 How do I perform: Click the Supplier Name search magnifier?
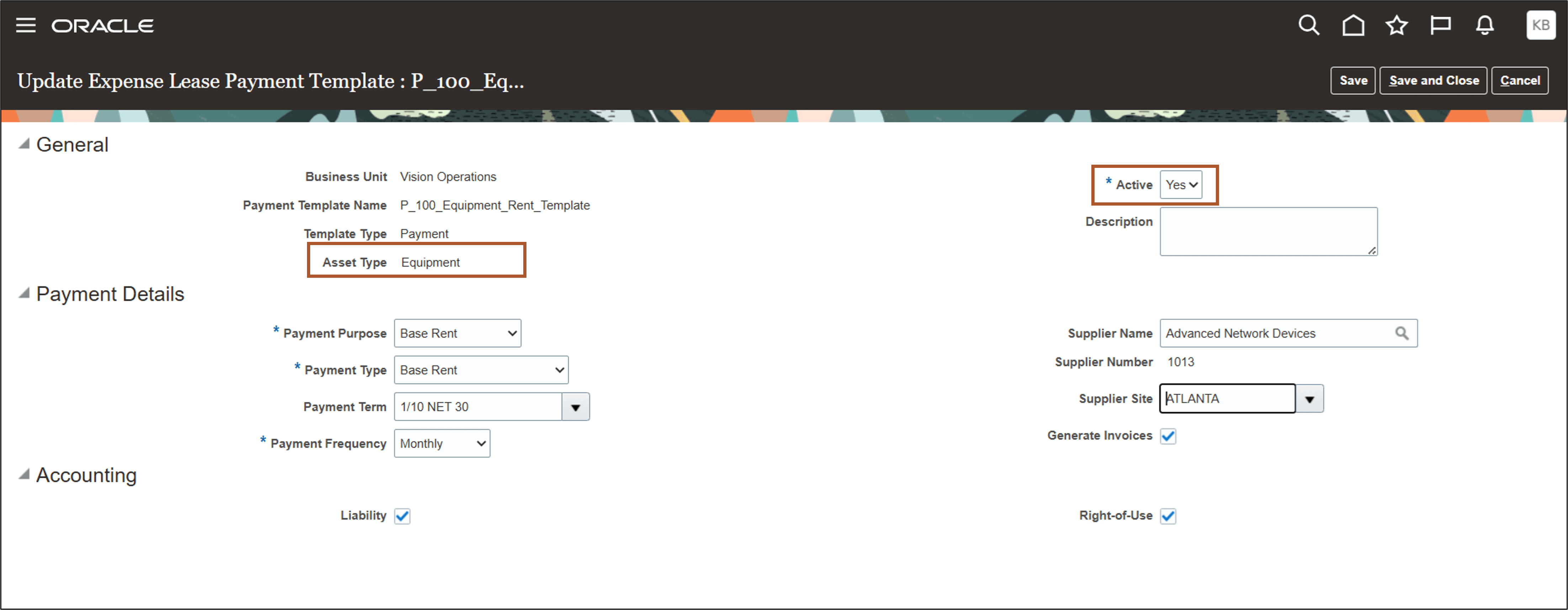[1402, 333]
